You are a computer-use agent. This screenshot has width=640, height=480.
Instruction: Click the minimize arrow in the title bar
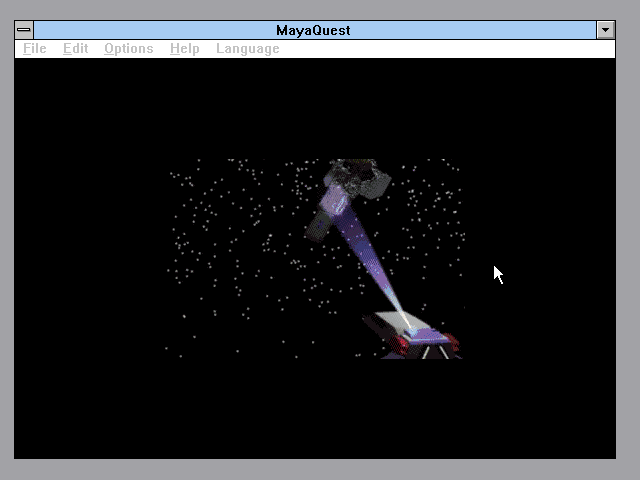click(605, 30)
